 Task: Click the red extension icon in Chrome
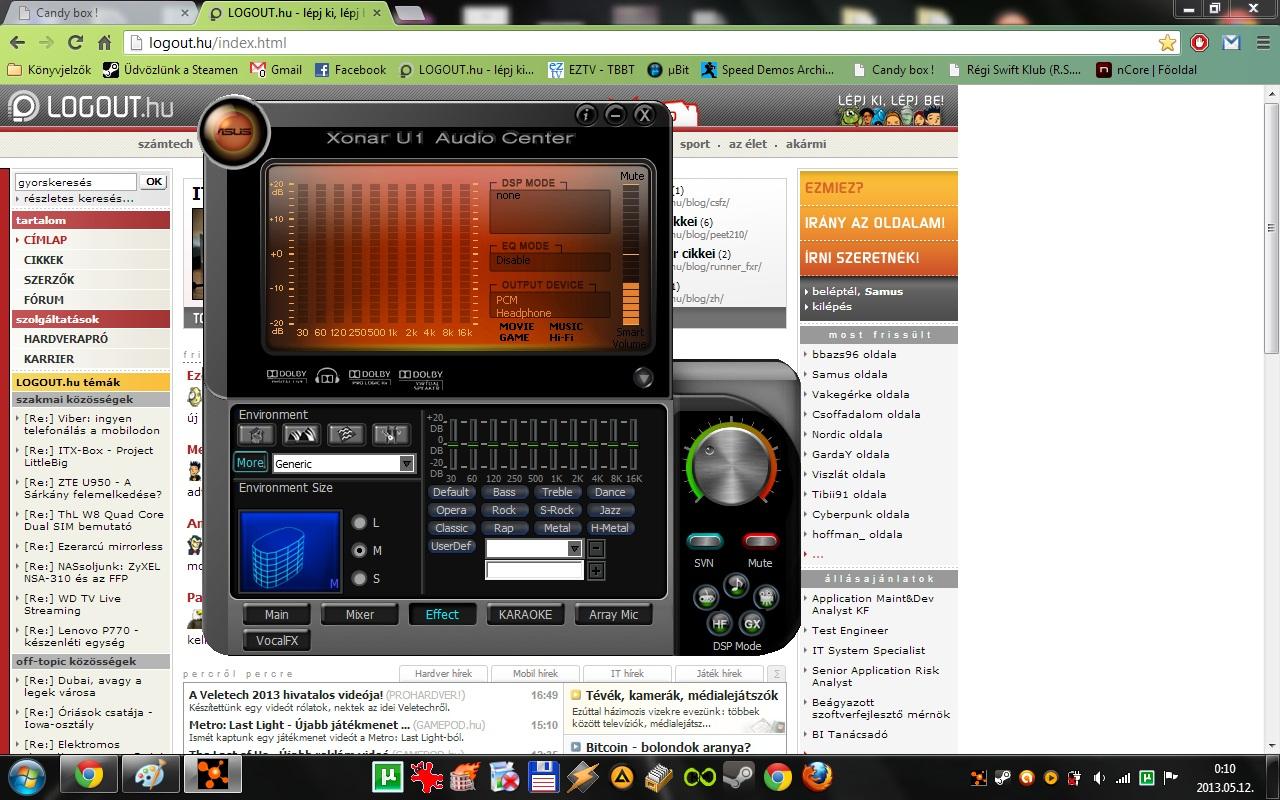pos(1200,43)
